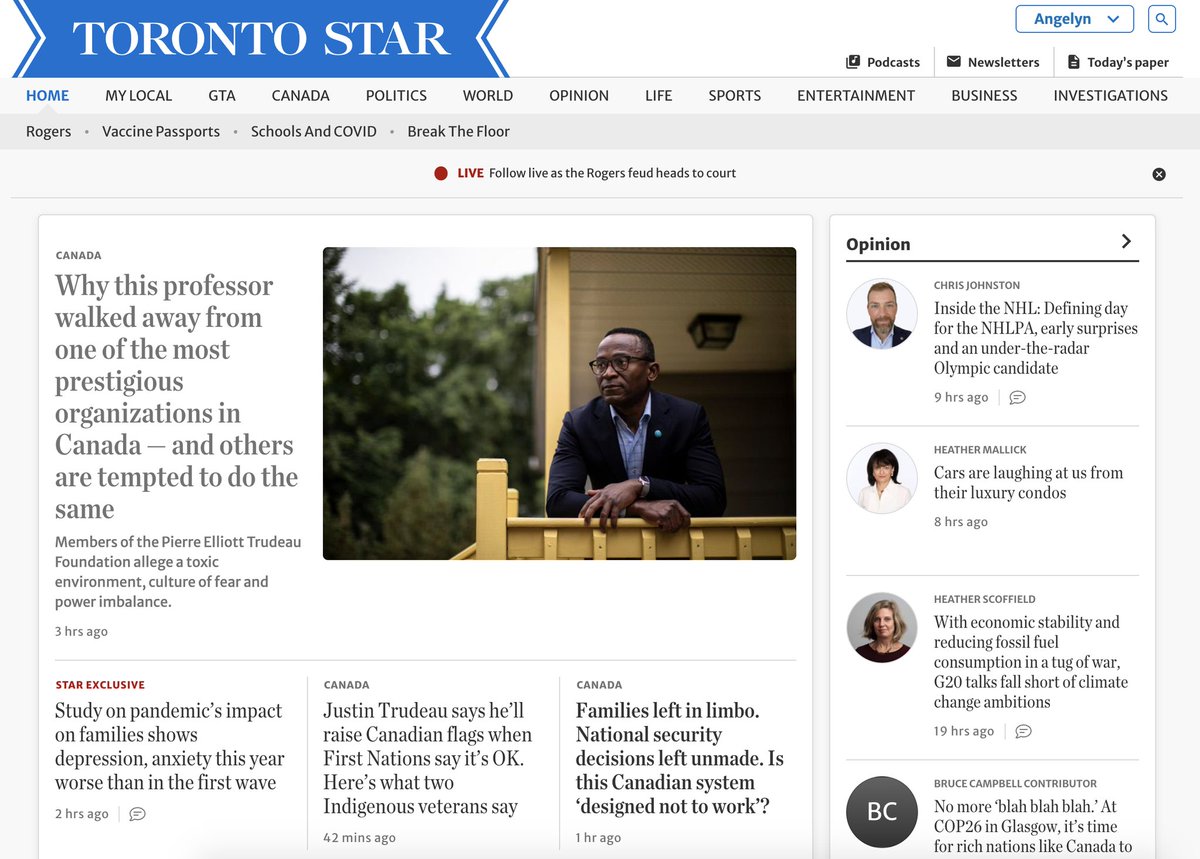Image resolution: width=1200 pixels, height=859 pixels.
Task: Open Families left in limbo article
Action: (x=680, y=759)
